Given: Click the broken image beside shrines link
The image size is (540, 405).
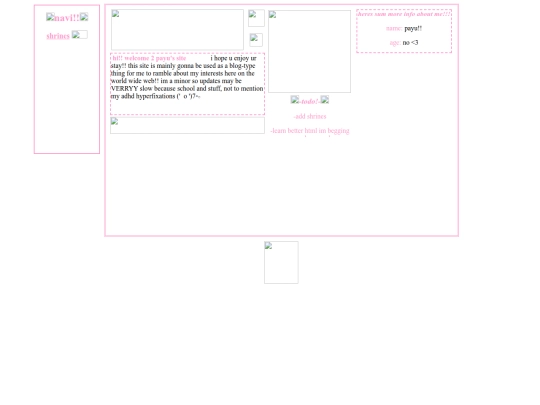Looking at the screenshot, I should (80, 34).
